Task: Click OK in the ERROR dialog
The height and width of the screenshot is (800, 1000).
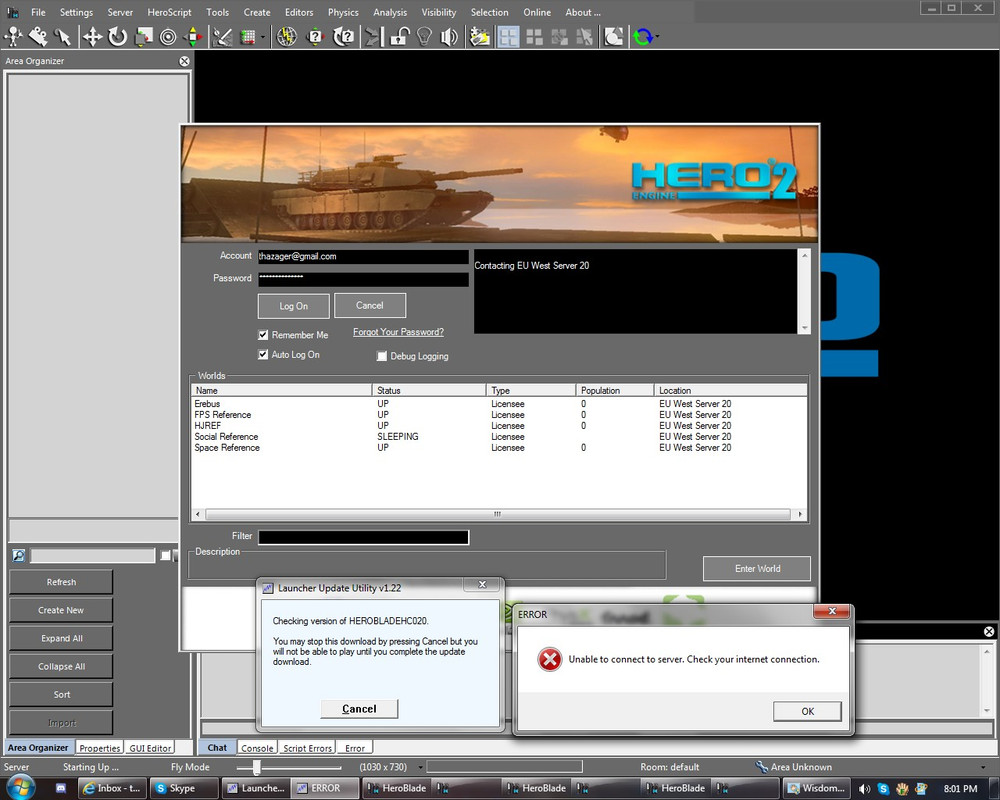Action: click(807, 711)
